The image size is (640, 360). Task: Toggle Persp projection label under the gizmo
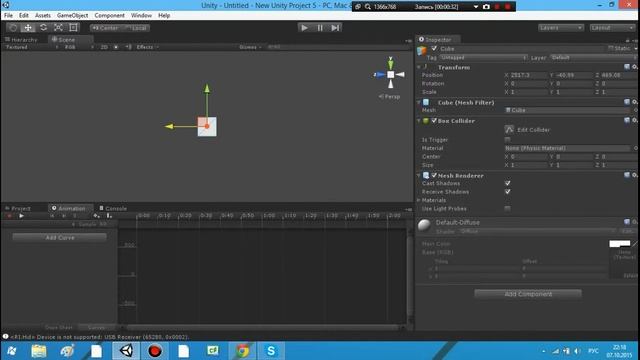[x=389, y=97]
